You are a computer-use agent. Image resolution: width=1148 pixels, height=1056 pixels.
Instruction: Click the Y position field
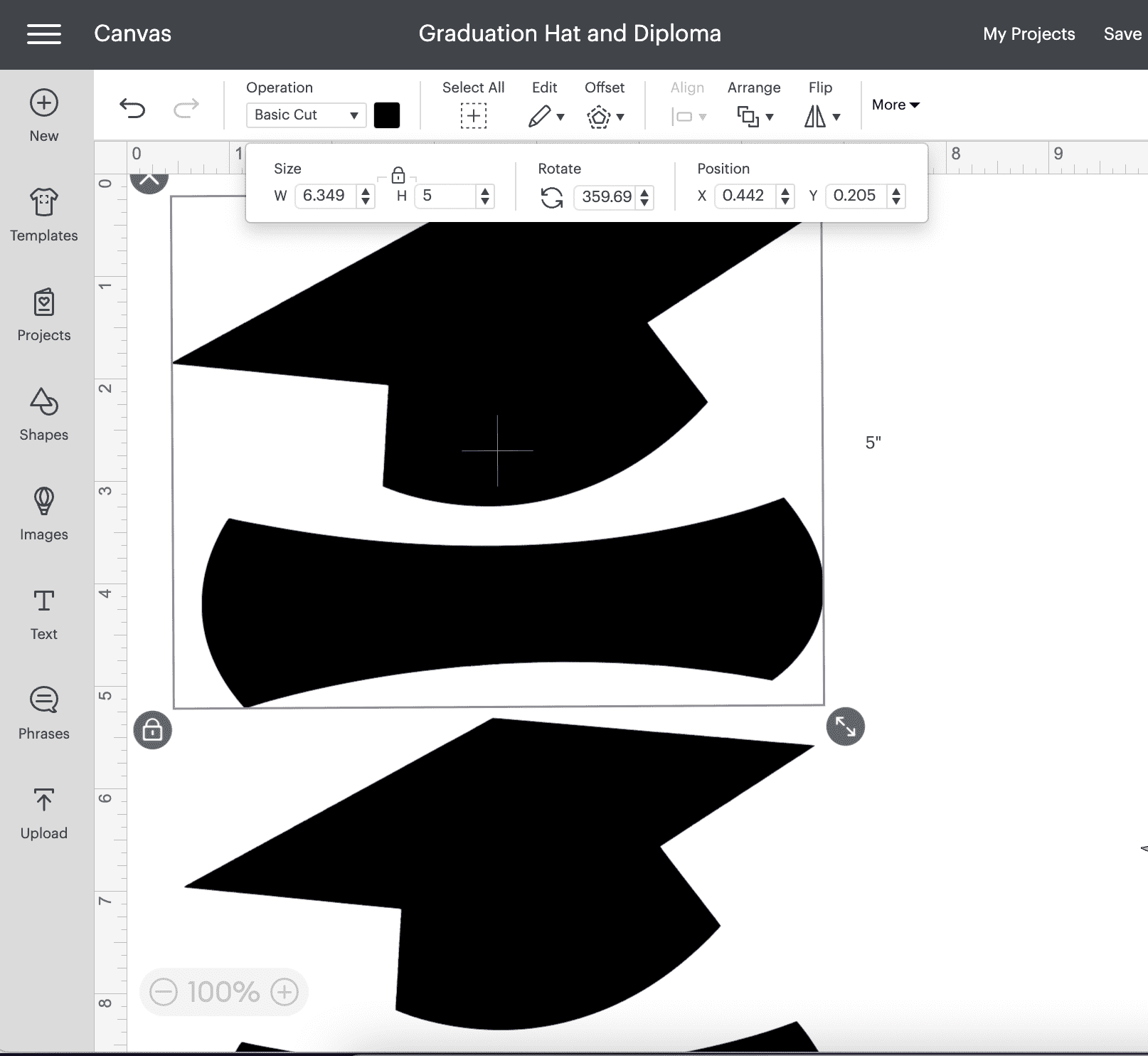pos(856,196)
